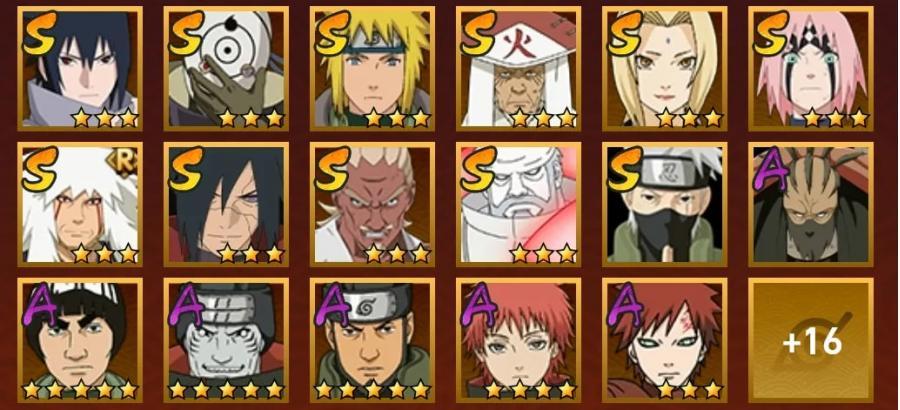Pick the Gaara portrait with forehead mark
This screenshot has height=410, width=900.
[x=665, y=340]
